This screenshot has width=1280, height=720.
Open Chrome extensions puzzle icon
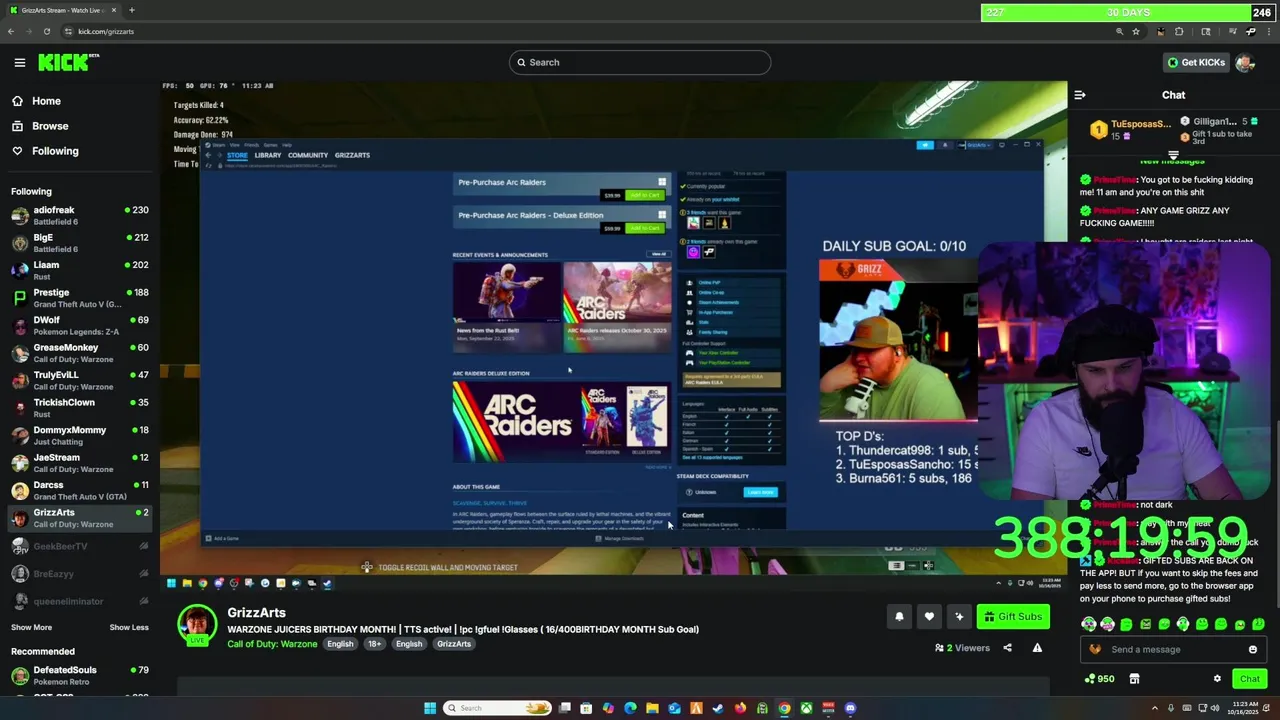tap(1179, 31)
